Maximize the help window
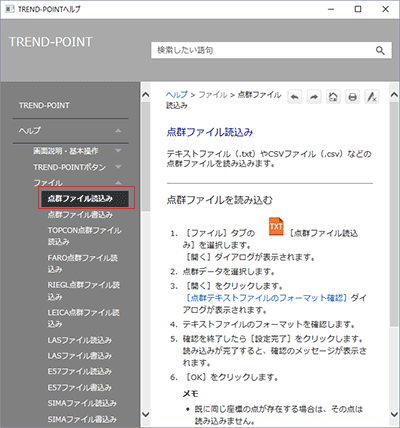This screenshot has width=400, height=428. point(358,9)
